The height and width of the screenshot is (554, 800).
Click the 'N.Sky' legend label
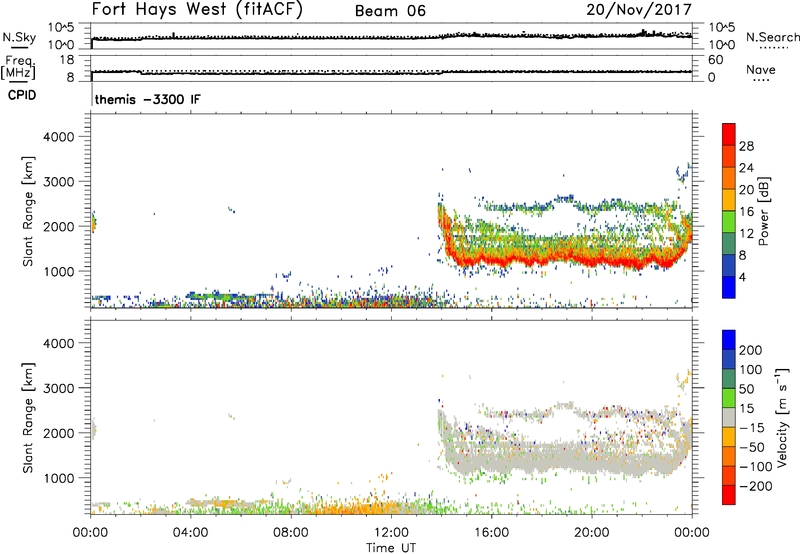tap(19, 37)
